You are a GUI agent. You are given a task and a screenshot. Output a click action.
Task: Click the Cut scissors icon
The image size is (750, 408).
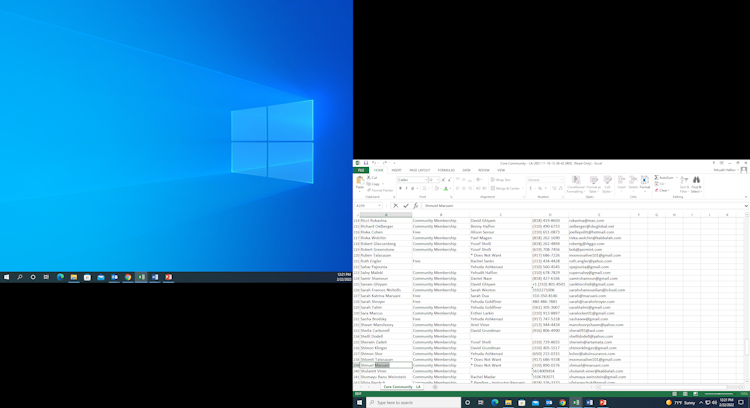(369, 178)
